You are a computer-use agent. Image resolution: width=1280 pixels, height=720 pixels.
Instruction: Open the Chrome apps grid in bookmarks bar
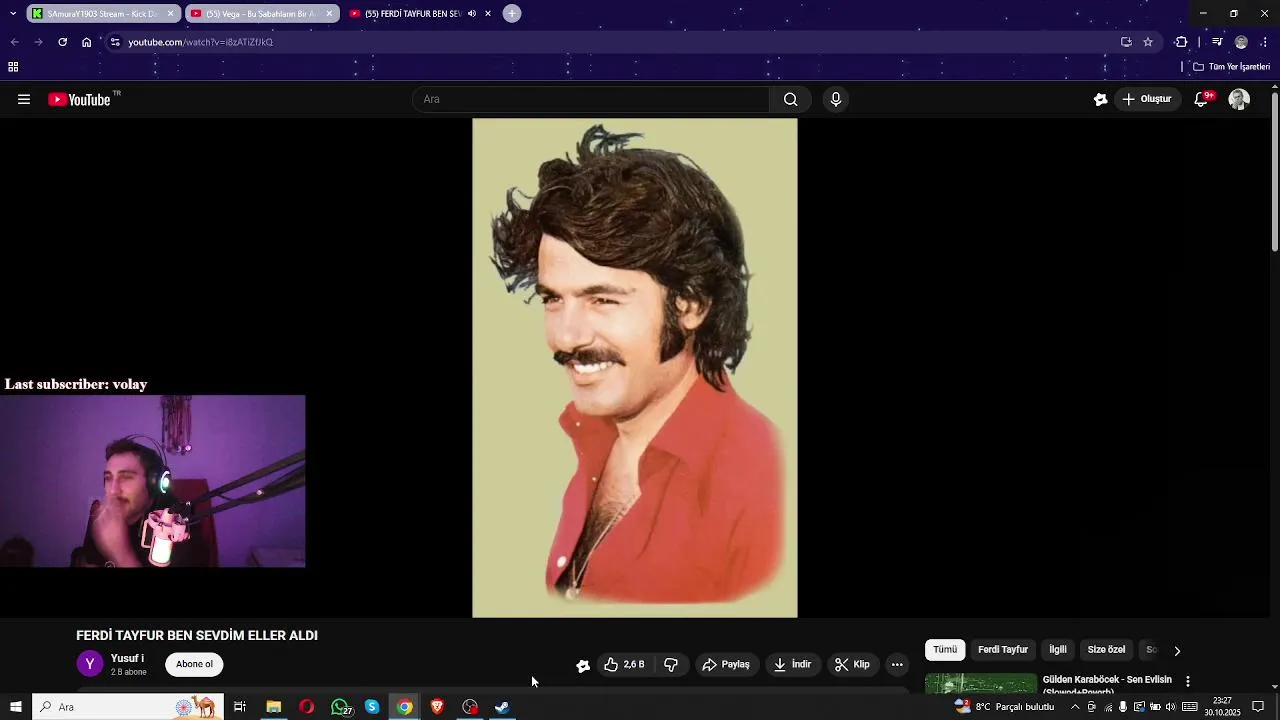pyautogui.click(x=13, y=67)
